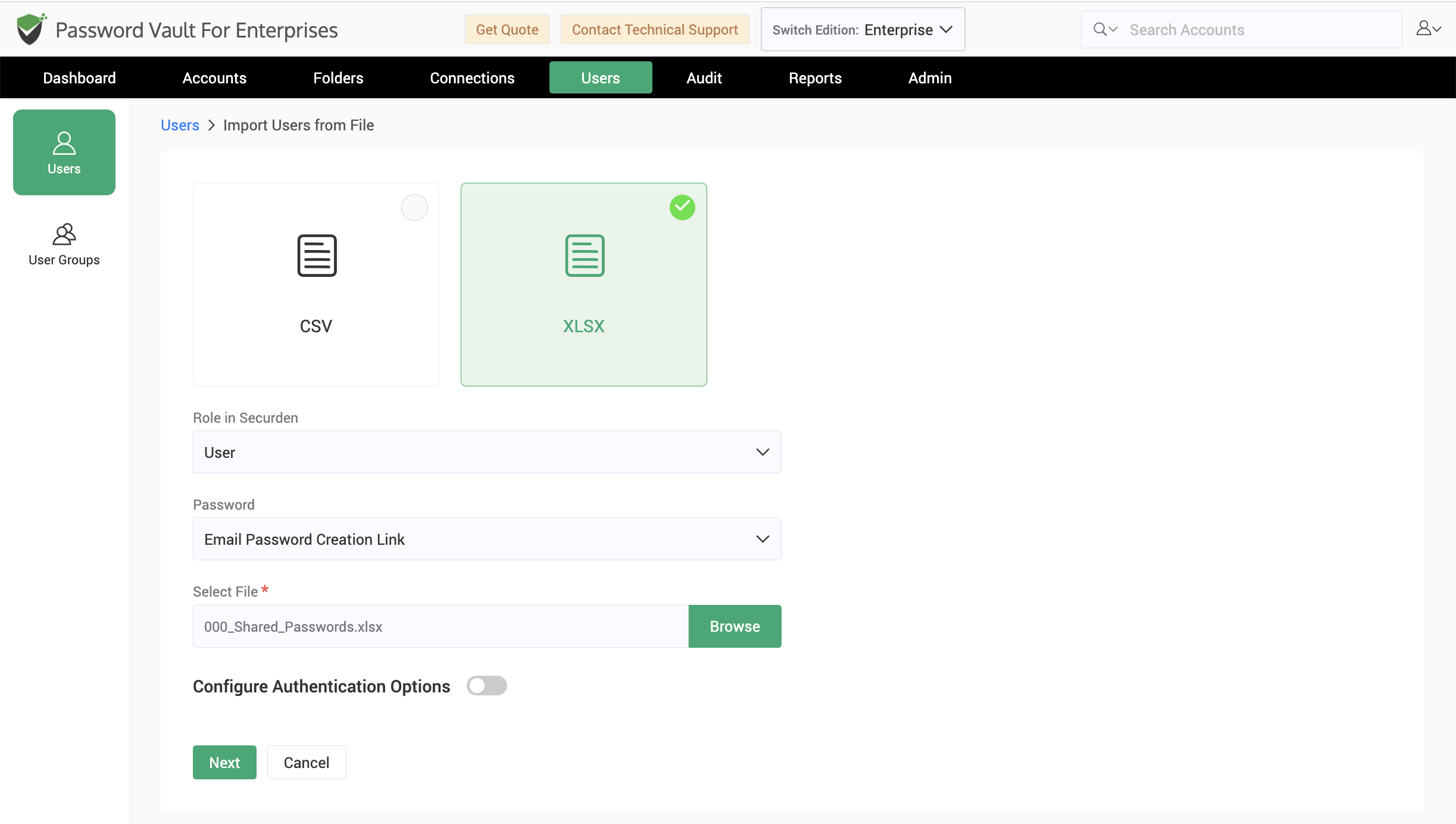The height and width of the screenshot is (824, 1456).
Task: Open the Password option dropdown
Action: click(x=487, y=539)
